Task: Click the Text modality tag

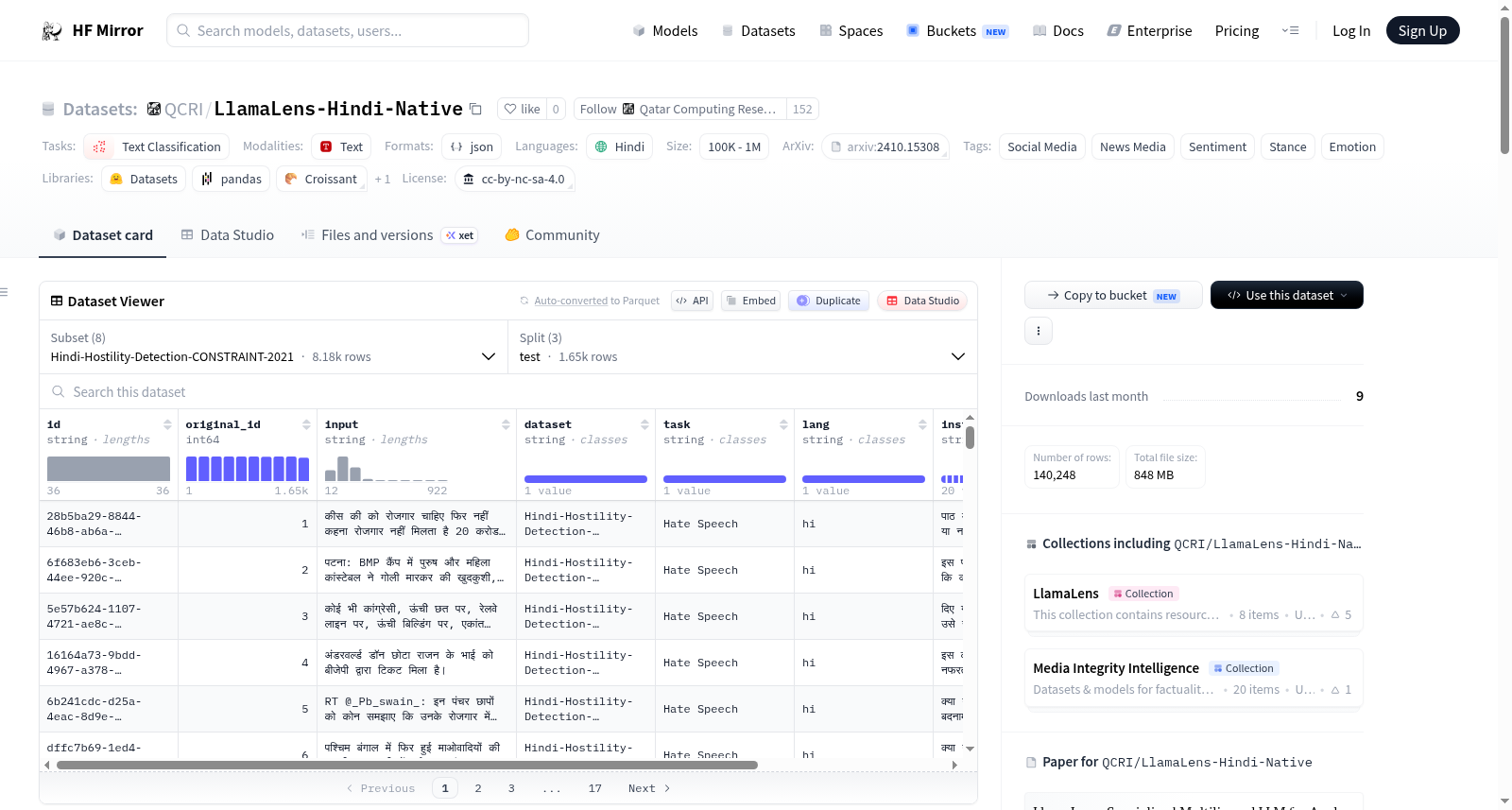Action: pos(341,146)
